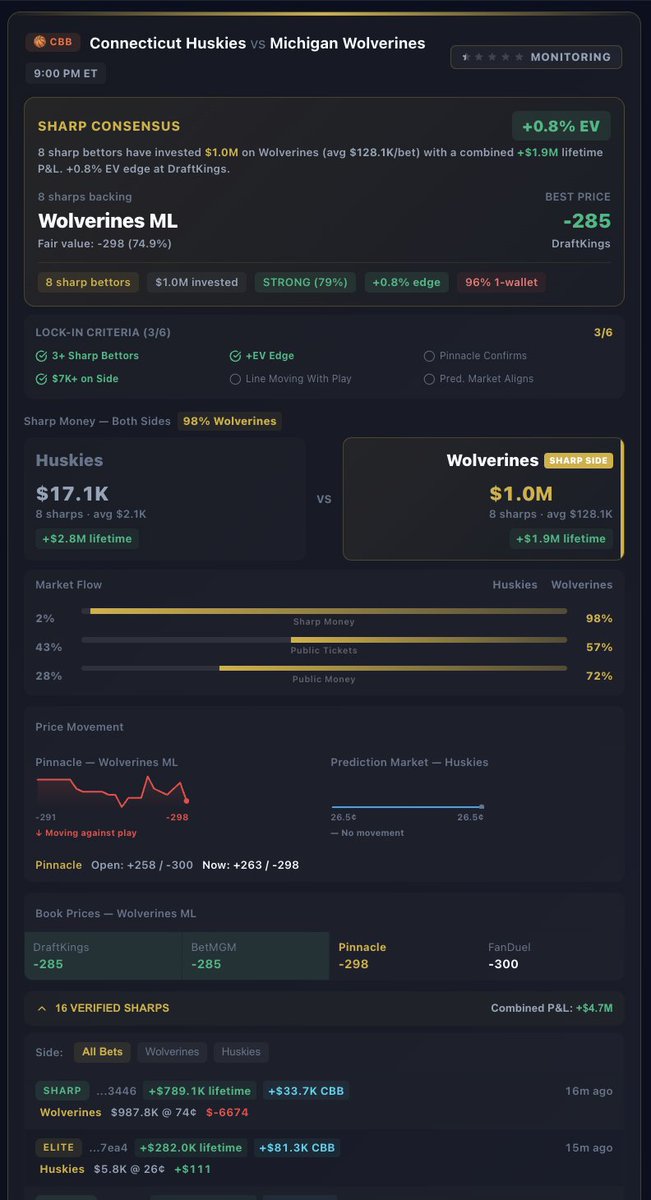Click the SHARP badge on wallet 3446
The height and width of the screenshot is (1200, 651).
point(62,1091)
